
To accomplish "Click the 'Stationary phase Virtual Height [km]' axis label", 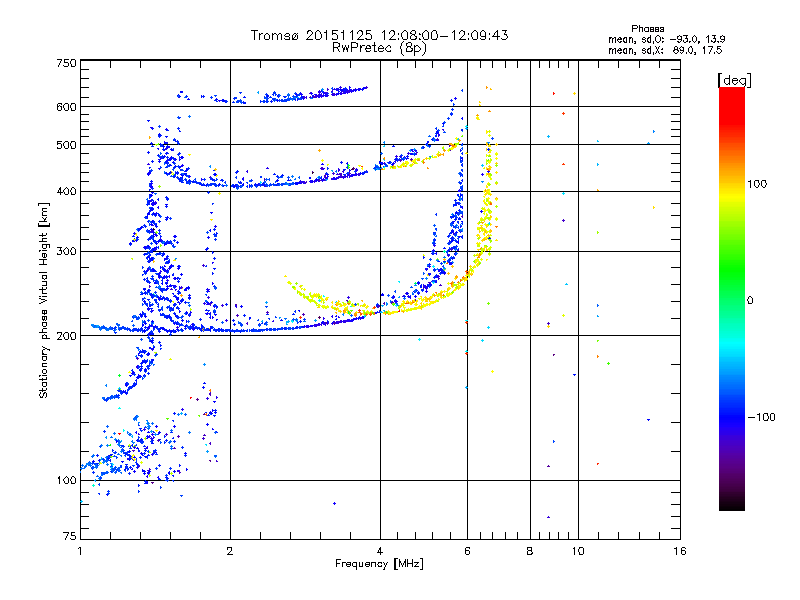I will 43,300.
